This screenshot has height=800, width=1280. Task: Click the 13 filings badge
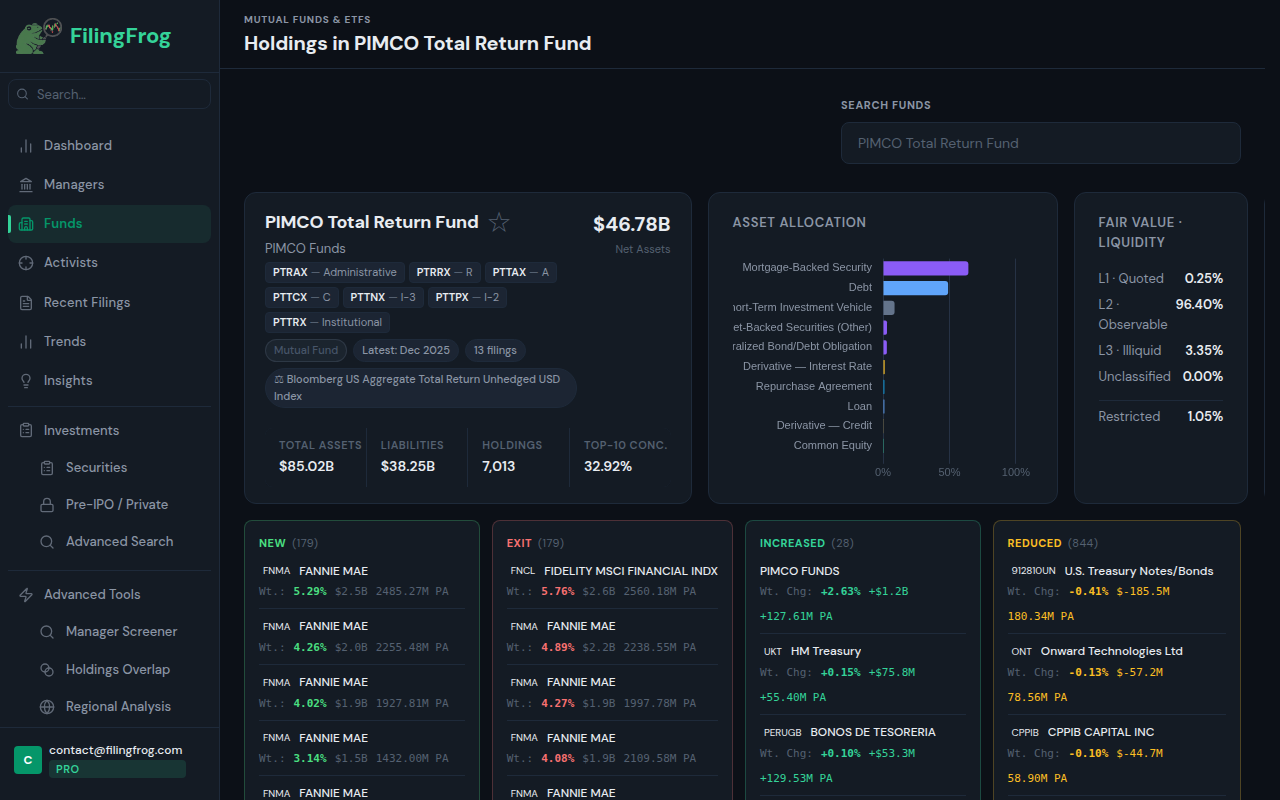(x=494, y=350)
